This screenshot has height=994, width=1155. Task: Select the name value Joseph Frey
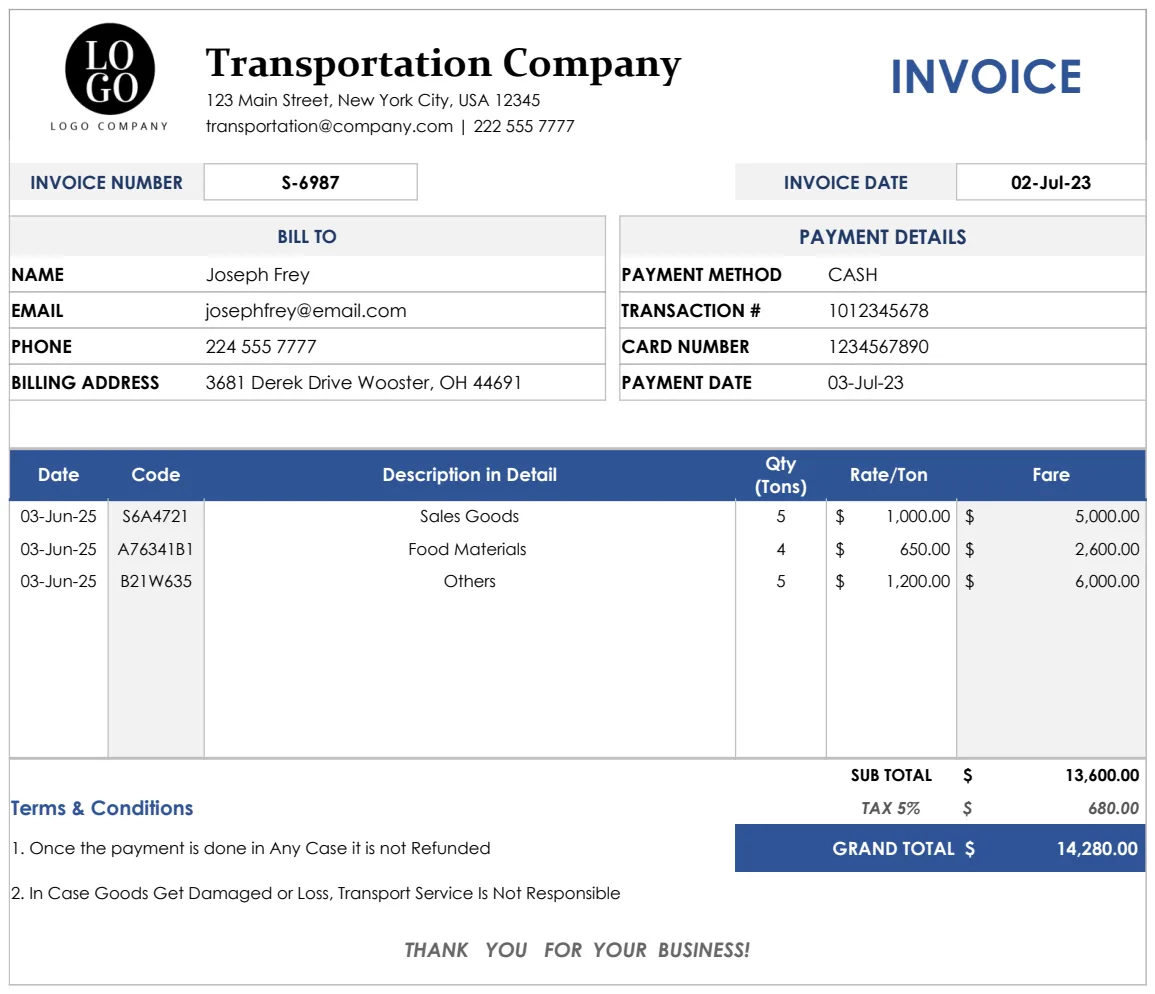(258, 275)
